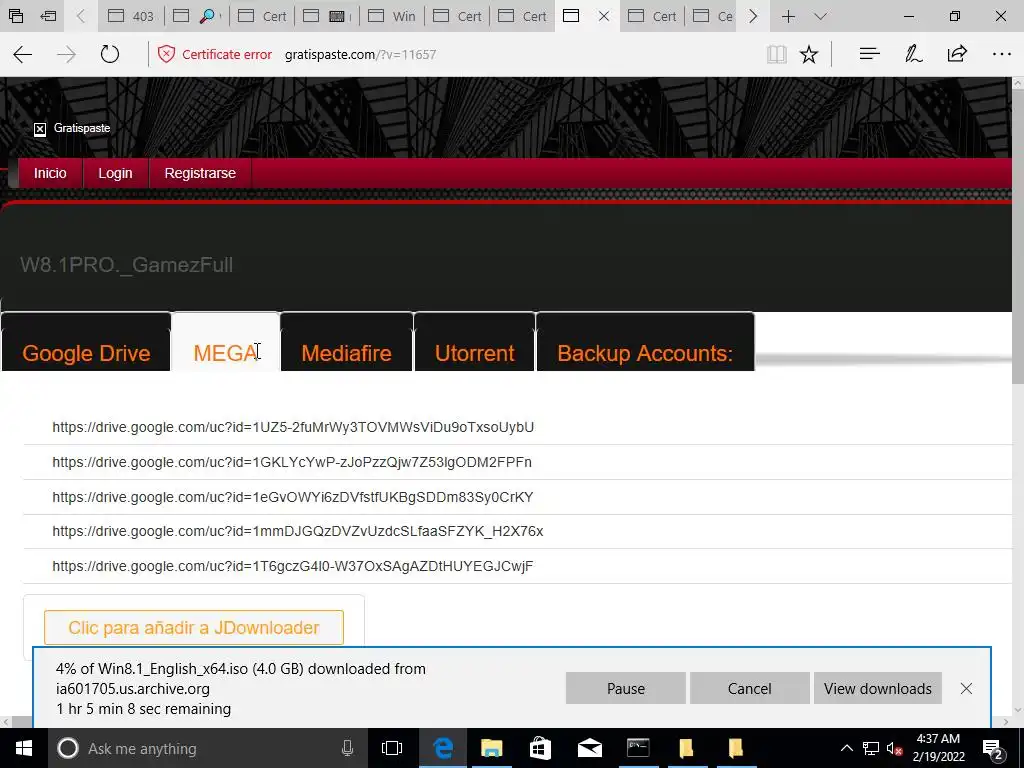The image size is (1024, 768).
Task: Open the Hub favorites list icon
Action: pos(869,54)
